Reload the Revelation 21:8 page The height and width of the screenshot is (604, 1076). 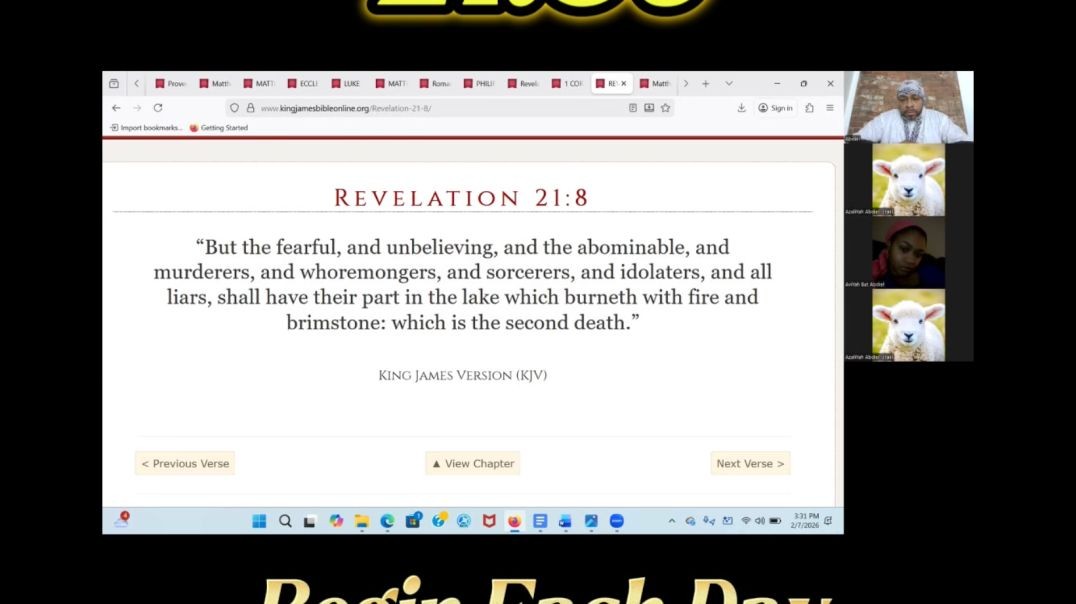(158, 108)
